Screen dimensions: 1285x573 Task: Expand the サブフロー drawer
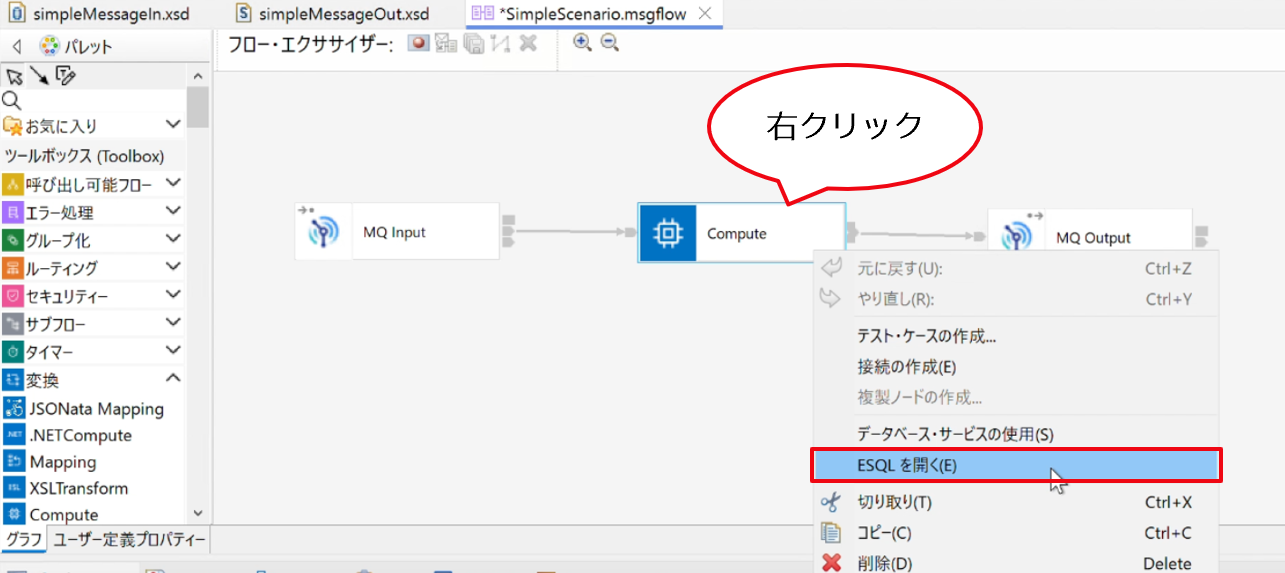pos(173,323)
